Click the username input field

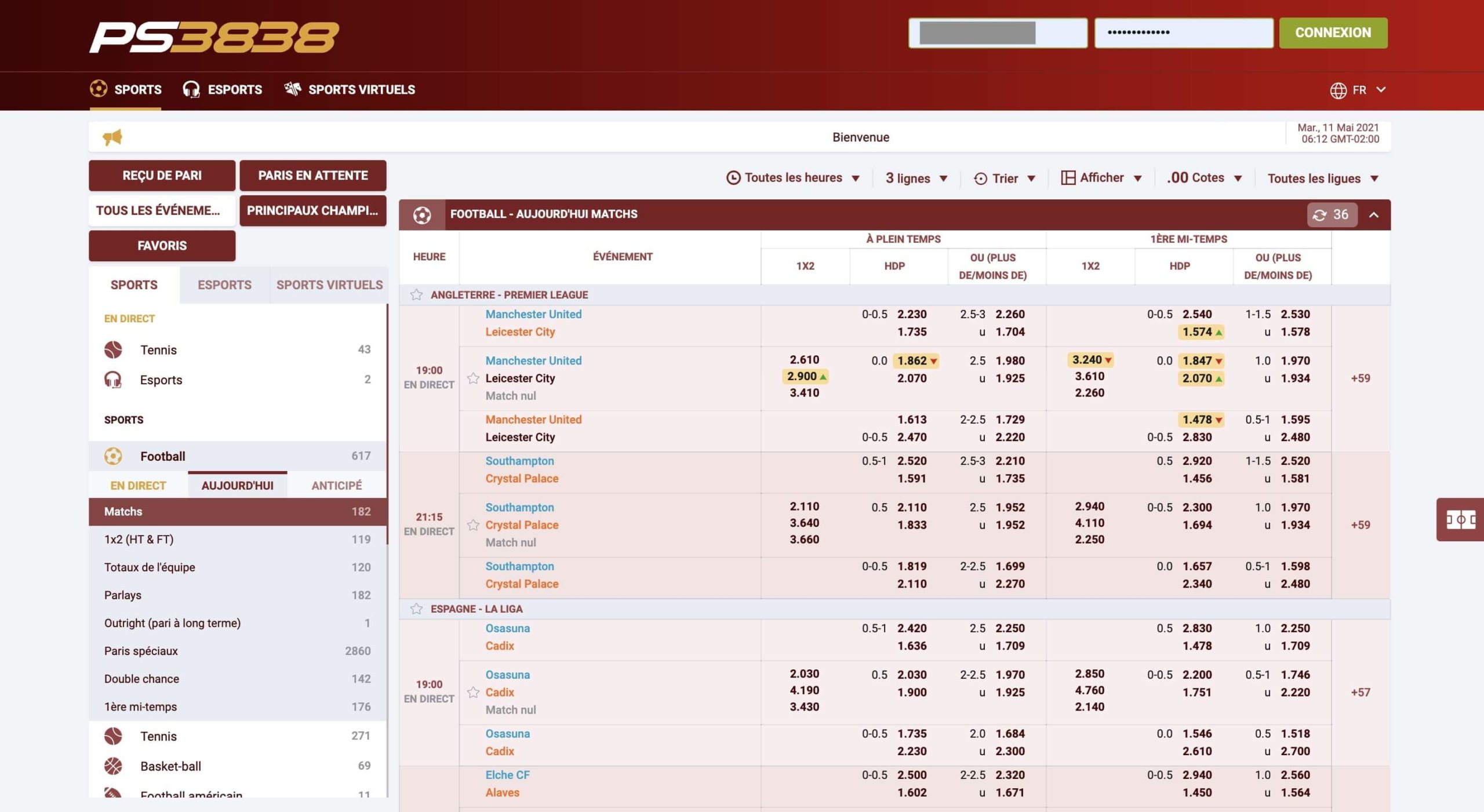pos(998,32)
